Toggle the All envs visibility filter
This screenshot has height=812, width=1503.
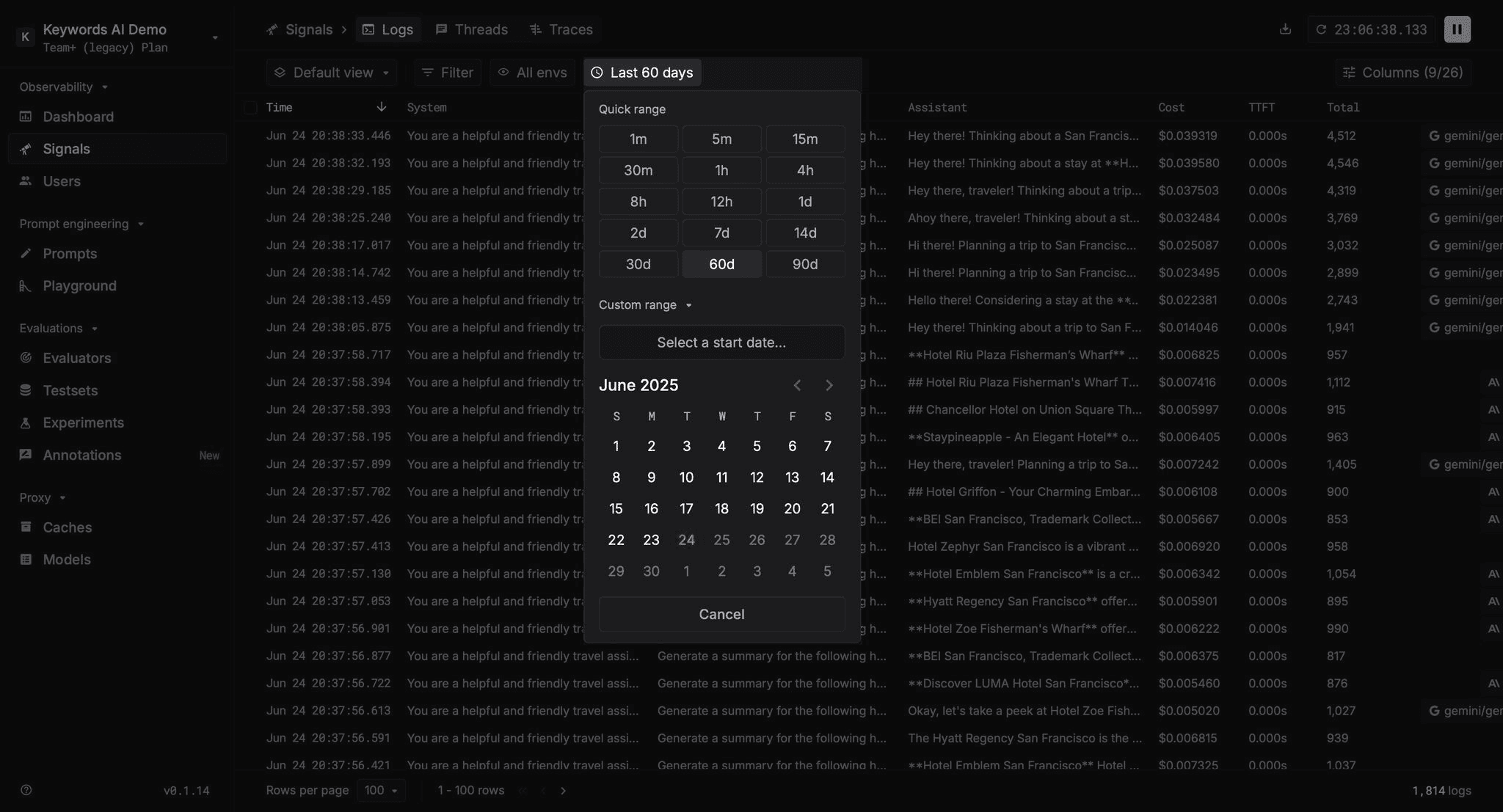click(532, 73)
